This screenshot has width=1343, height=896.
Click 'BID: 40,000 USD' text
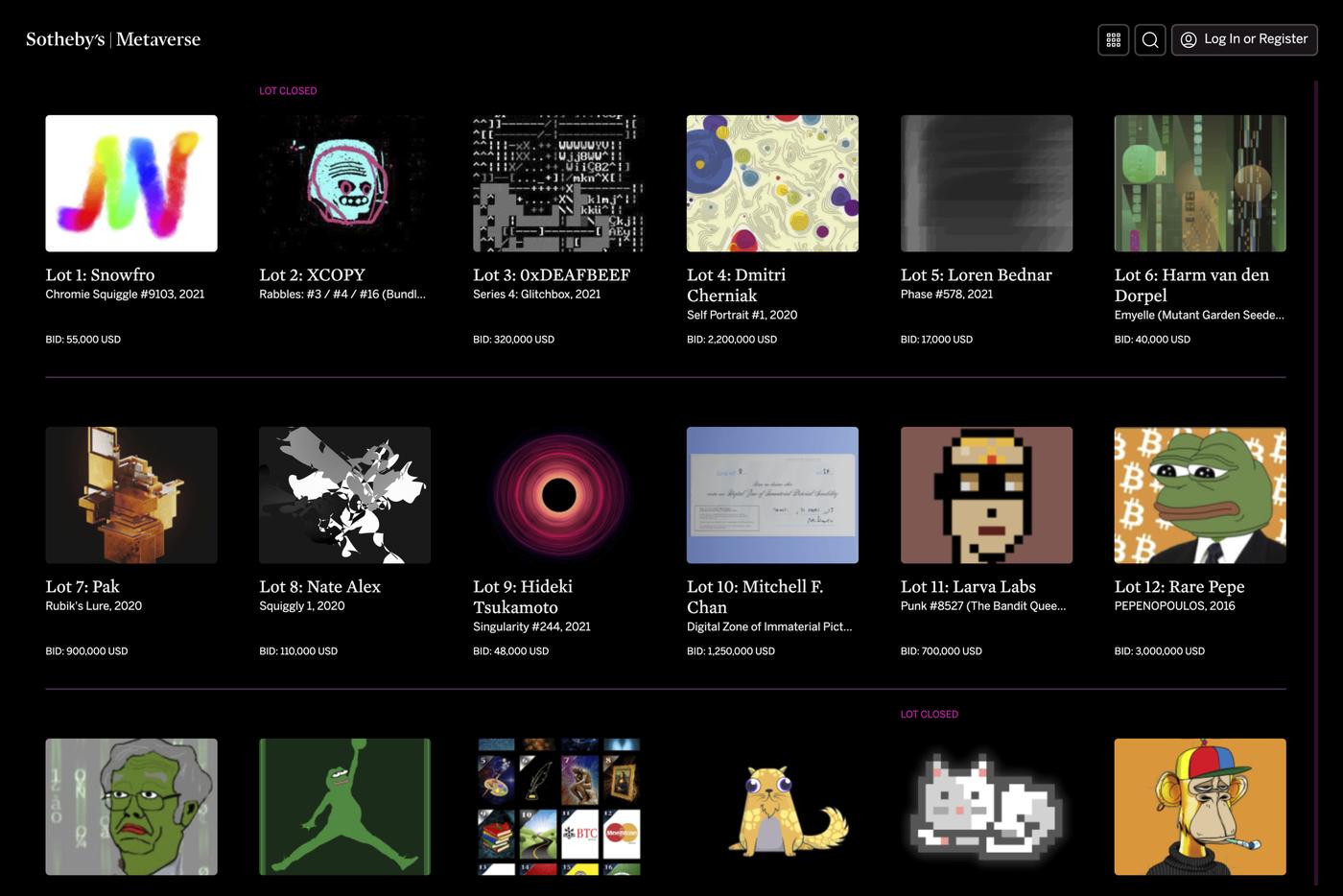1152,340
